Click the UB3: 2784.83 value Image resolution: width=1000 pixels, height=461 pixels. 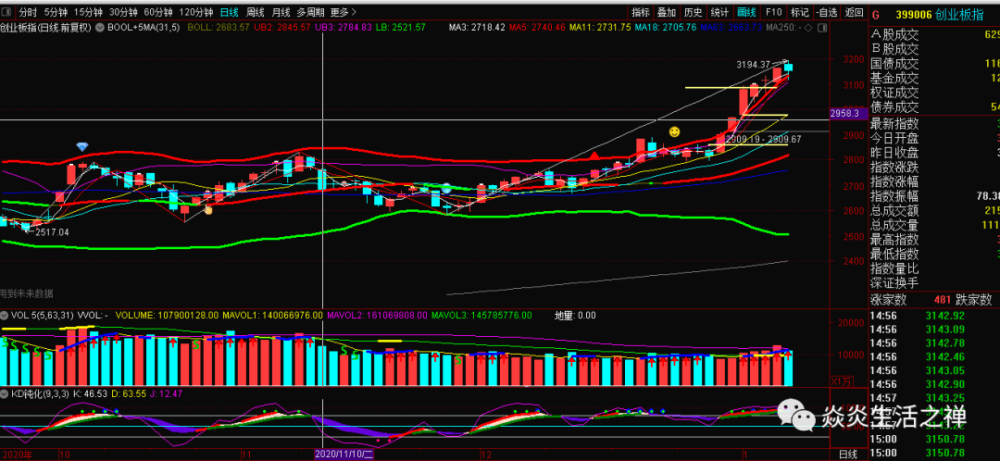[341, 27]
